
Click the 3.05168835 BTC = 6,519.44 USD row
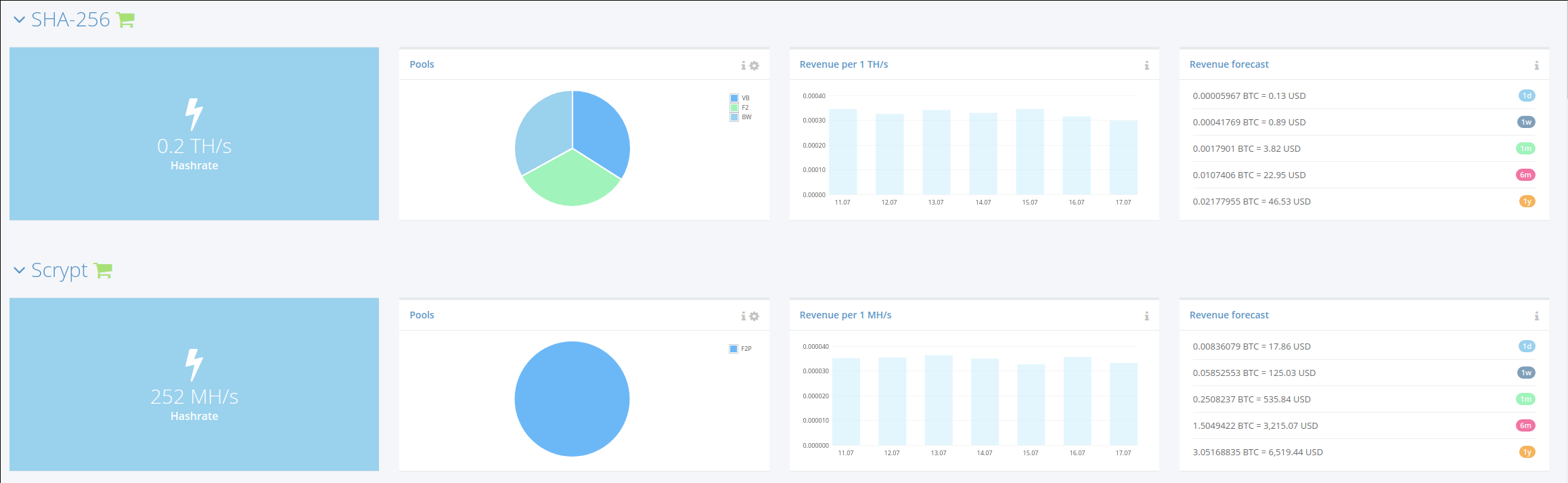coord(1364,452)
